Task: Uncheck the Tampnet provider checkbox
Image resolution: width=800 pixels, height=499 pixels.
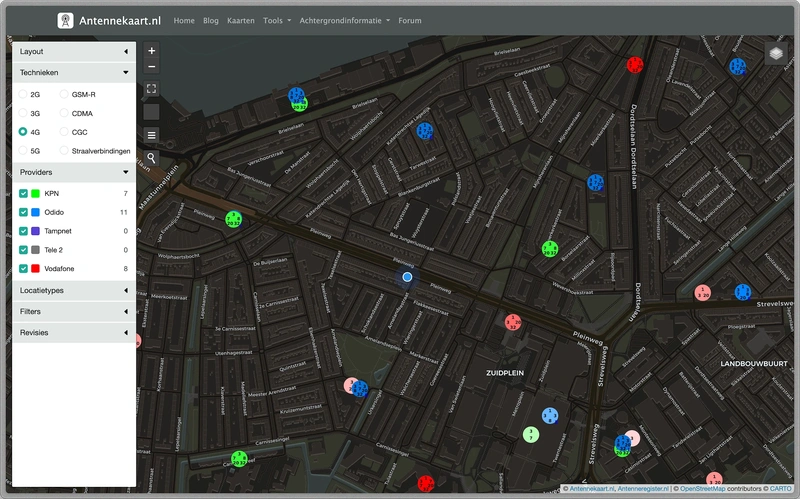Action: coord(23,231)
